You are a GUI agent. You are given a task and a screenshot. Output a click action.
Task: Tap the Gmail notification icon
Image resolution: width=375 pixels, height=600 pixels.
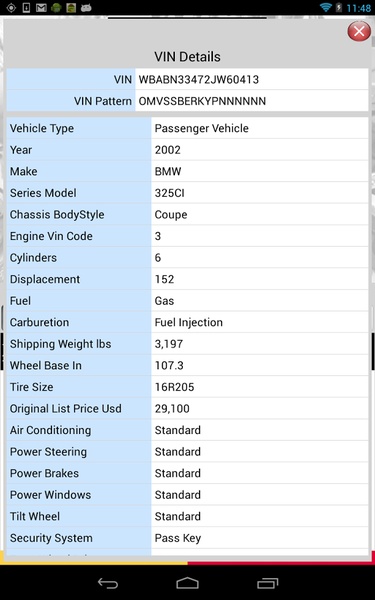[41, 8]
